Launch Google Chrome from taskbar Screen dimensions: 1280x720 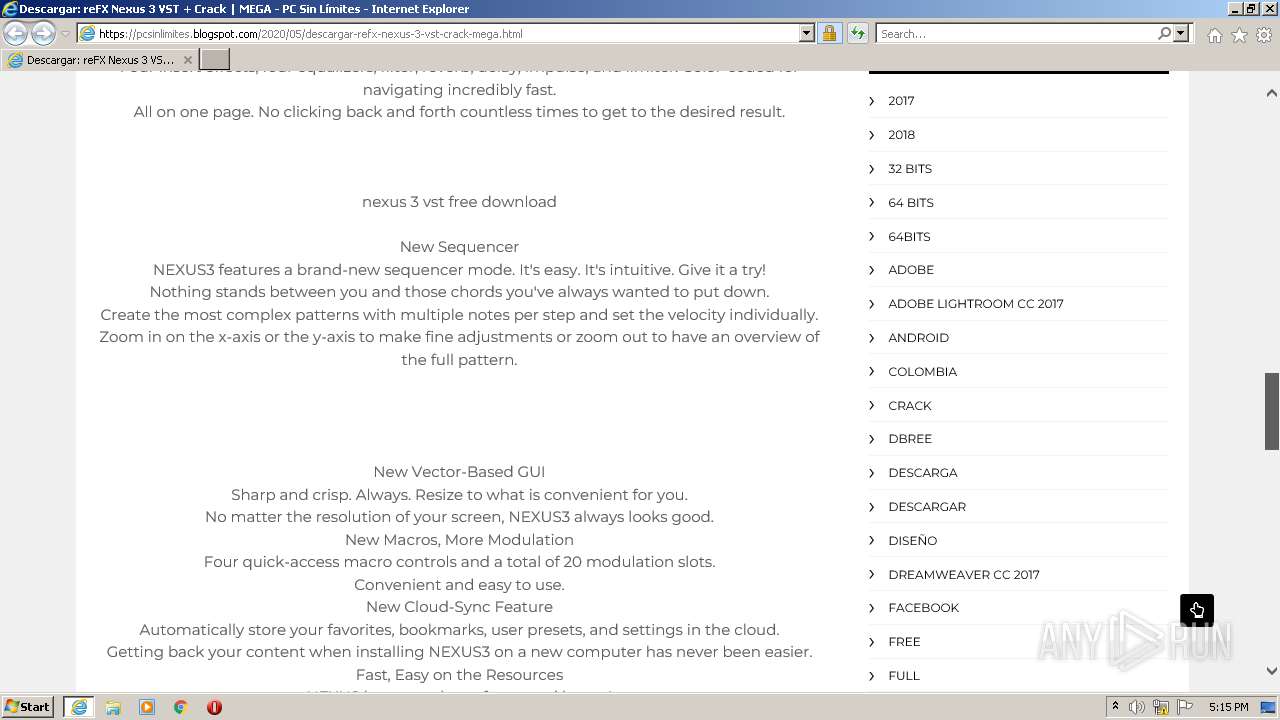coord(181,707)
